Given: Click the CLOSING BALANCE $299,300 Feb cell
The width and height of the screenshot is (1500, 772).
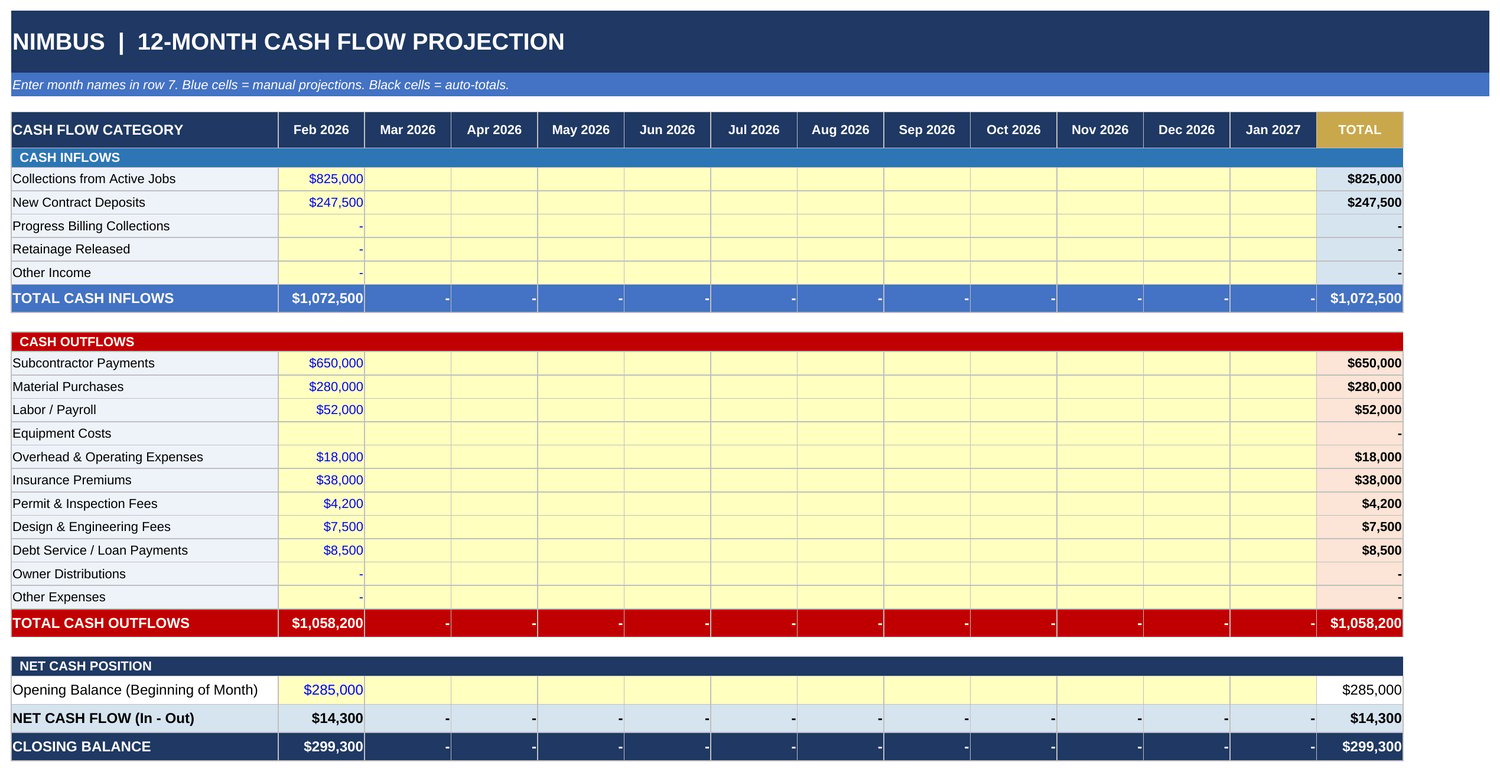Looking at the screenshot, I should (x=321, y=747).
